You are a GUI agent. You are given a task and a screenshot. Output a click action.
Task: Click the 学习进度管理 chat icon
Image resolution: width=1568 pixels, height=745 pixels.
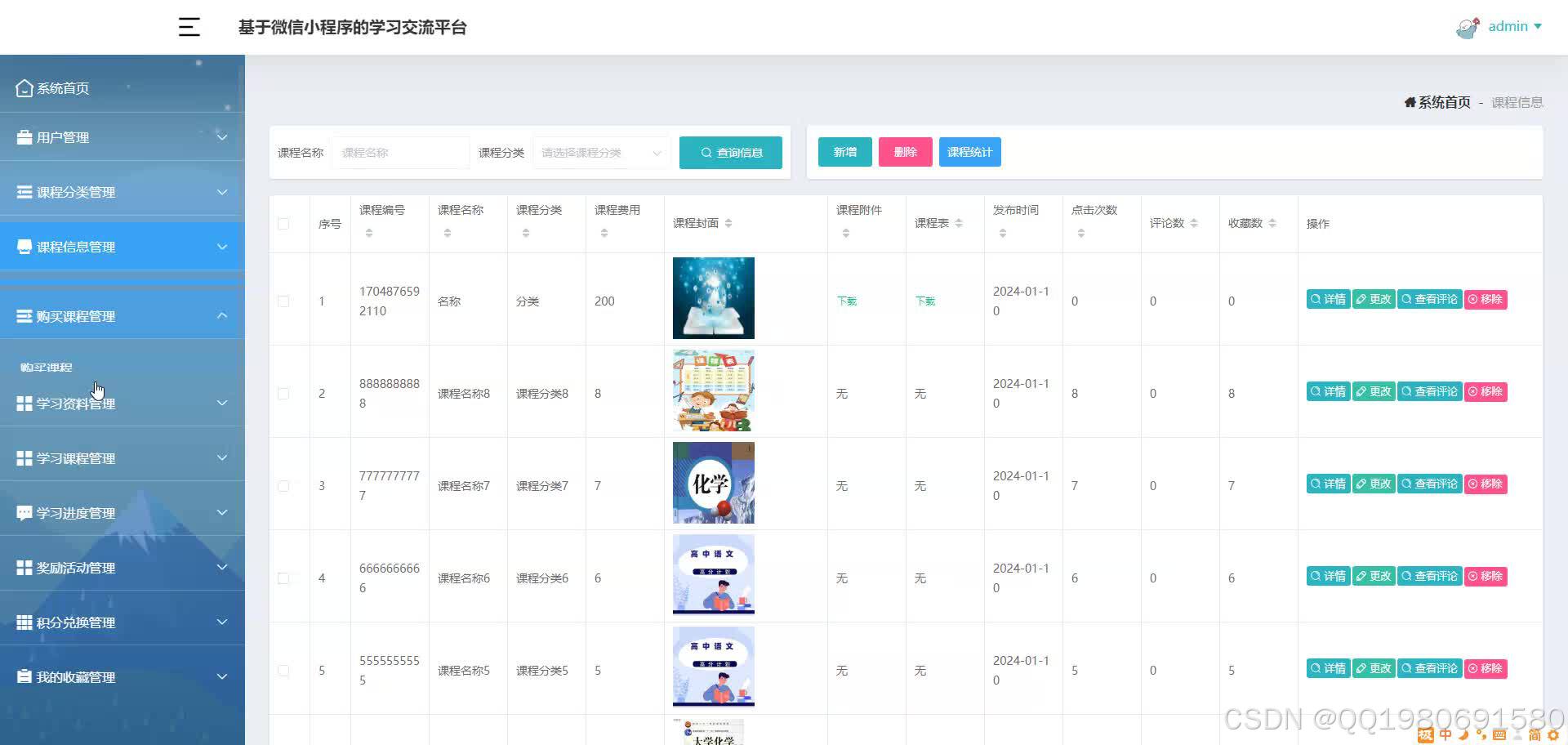click(x=24, y=513)
